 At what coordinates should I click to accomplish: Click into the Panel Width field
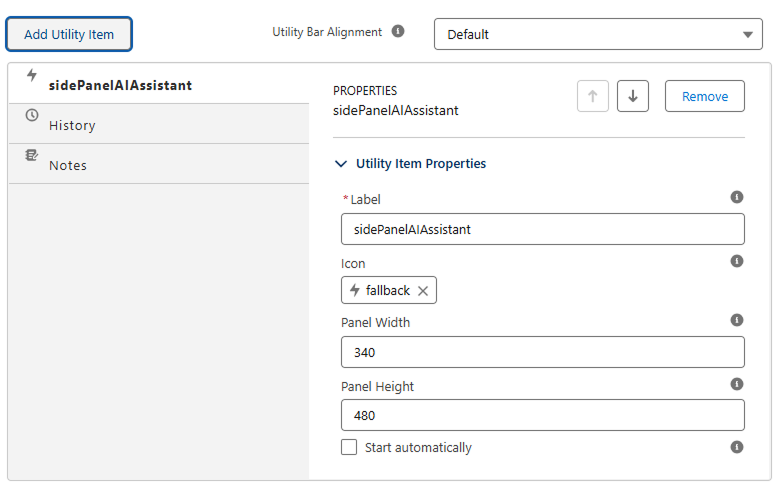pos(543,352)
